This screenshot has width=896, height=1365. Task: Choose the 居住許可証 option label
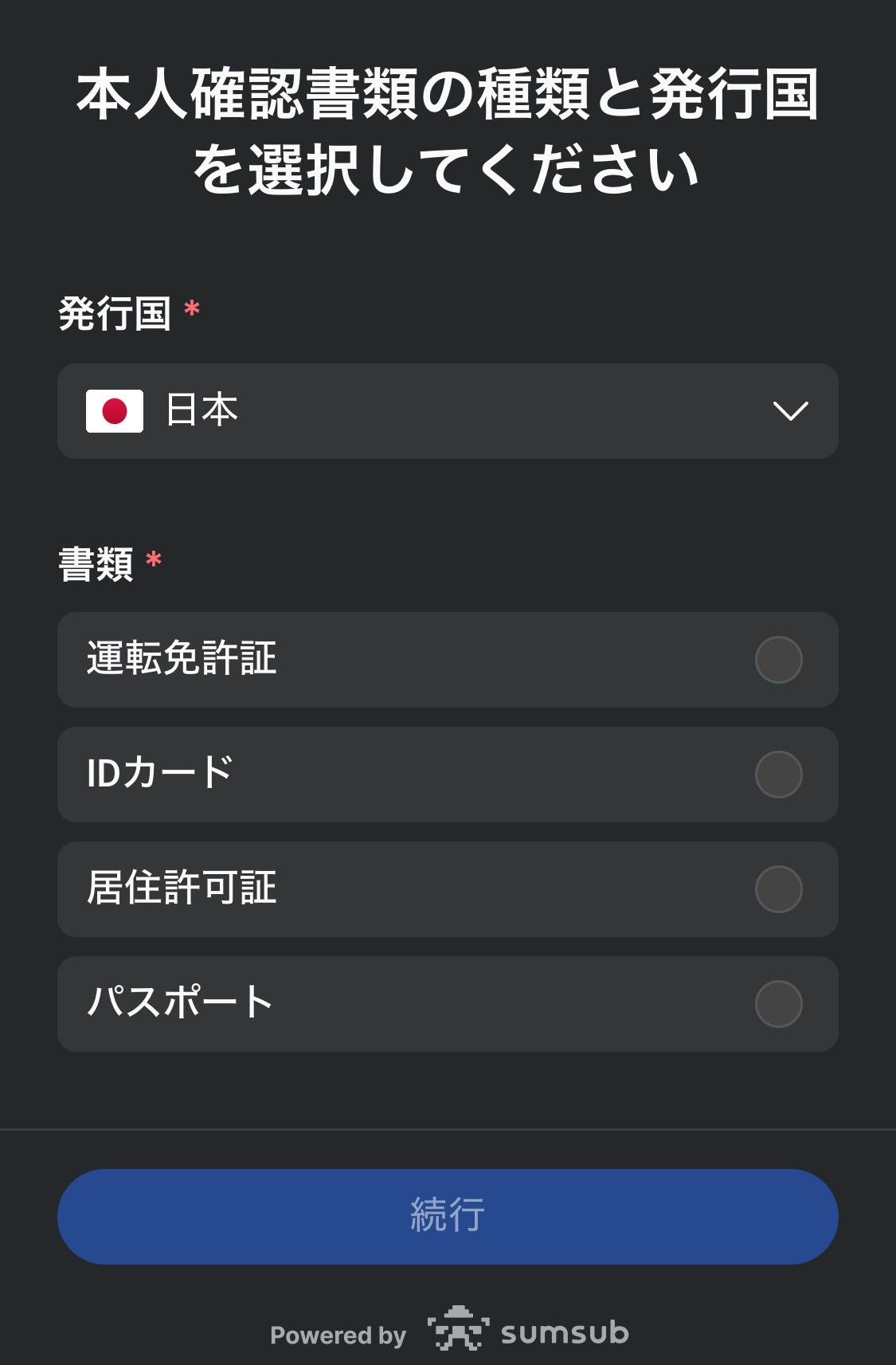tap(182, 888)
